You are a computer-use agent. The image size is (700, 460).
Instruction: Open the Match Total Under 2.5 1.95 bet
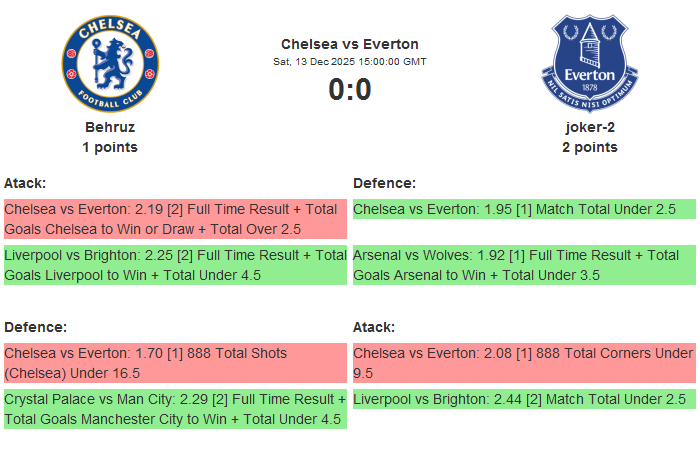coord(524,209)
